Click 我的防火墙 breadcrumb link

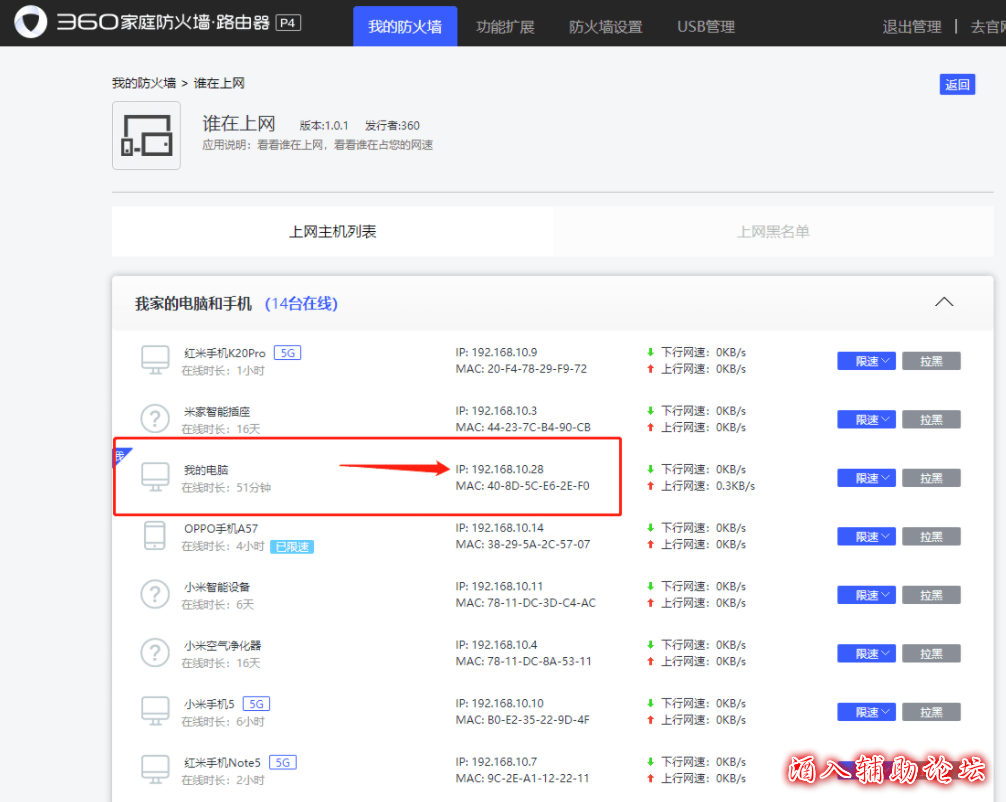click(x=143, y=83)
